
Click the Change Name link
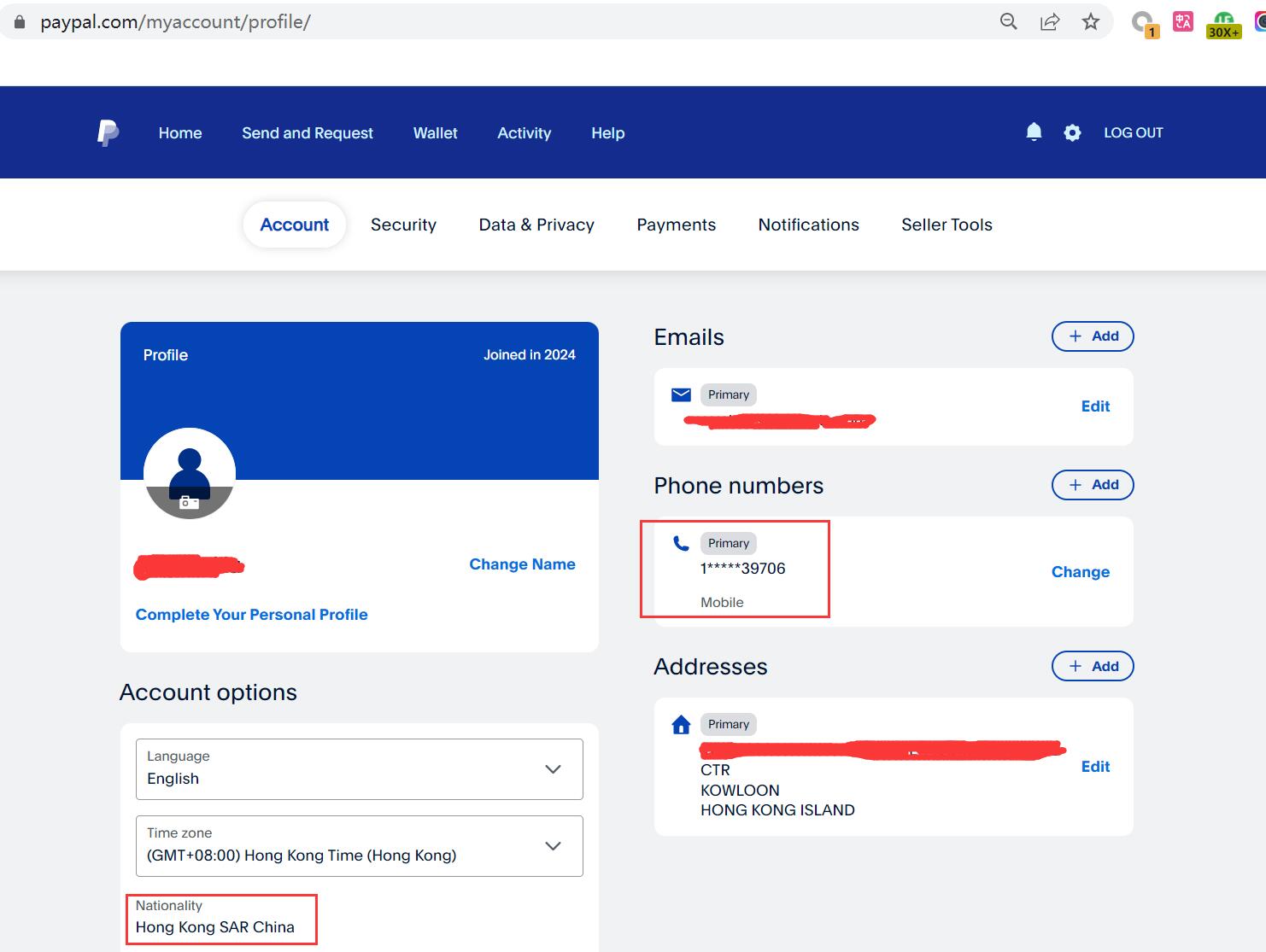(x=522, y=564)
